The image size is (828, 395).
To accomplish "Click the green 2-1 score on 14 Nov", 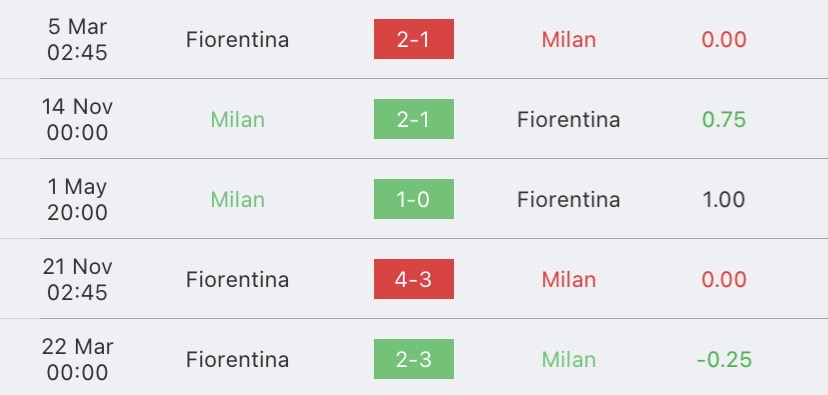I will 413,119.
